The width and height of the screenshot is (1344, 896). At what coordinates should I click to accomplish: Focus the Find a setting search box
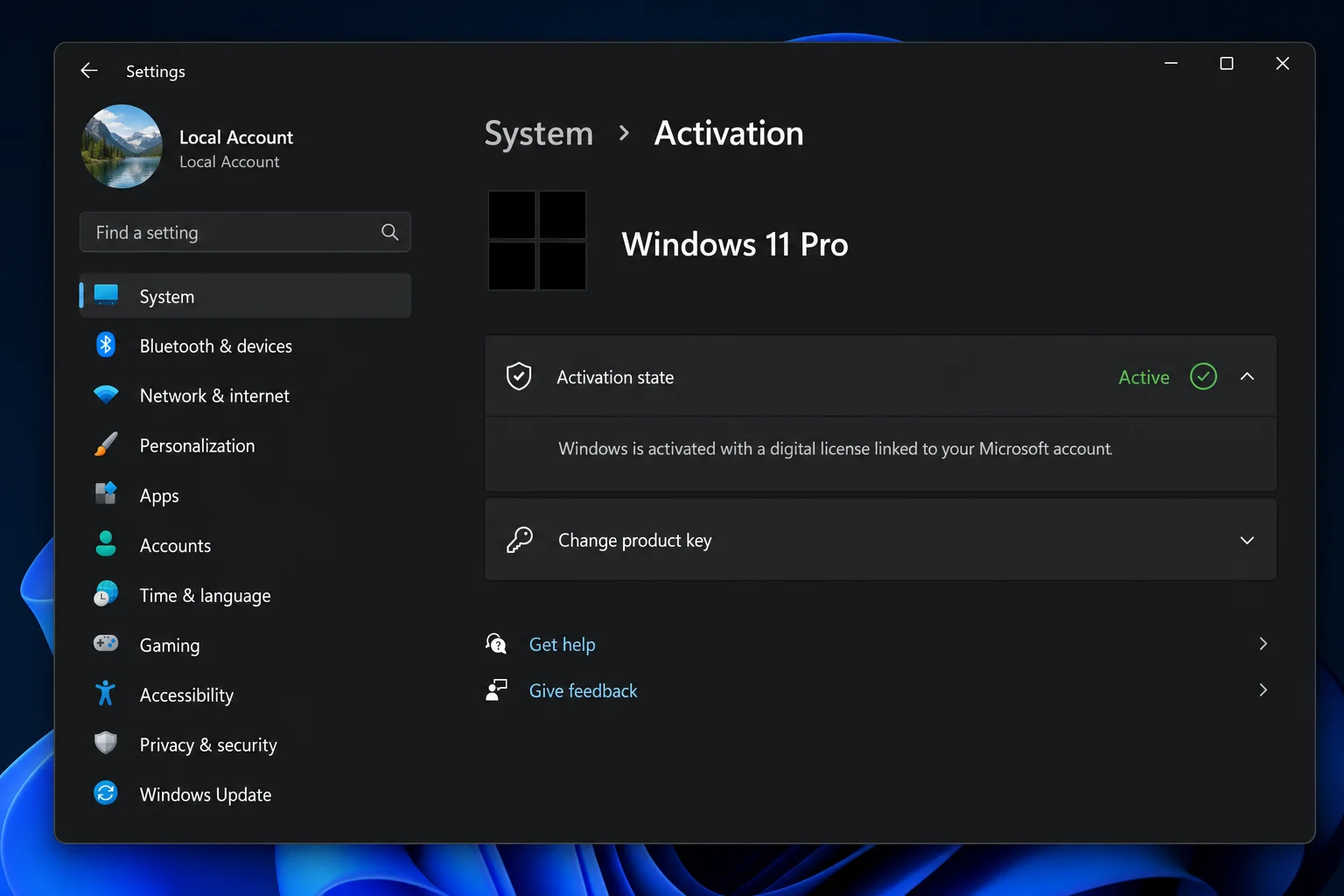click(245, 233)
